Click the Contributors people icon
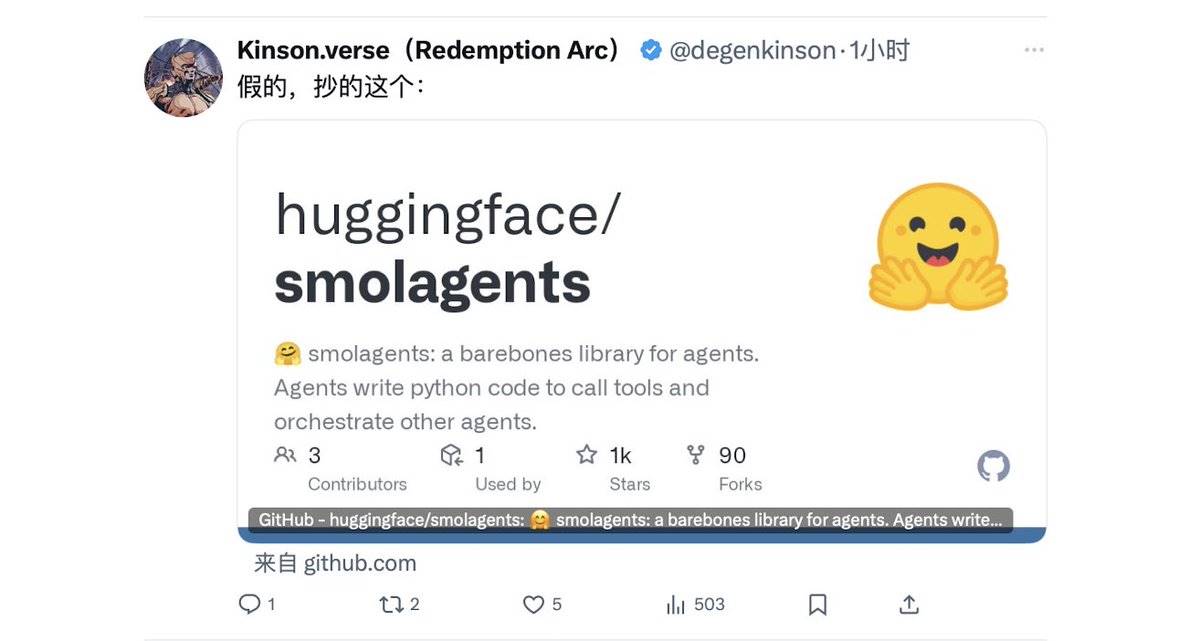The image size is (1200, 641). 285,455
